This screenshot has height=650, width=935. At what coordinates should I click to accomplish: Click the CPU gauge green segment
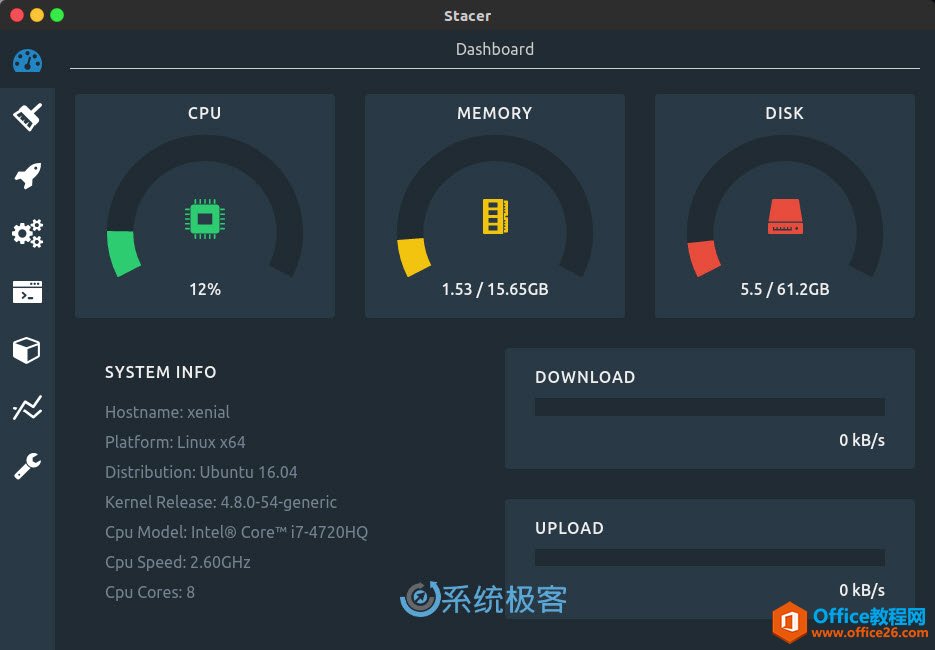point(123,253)
